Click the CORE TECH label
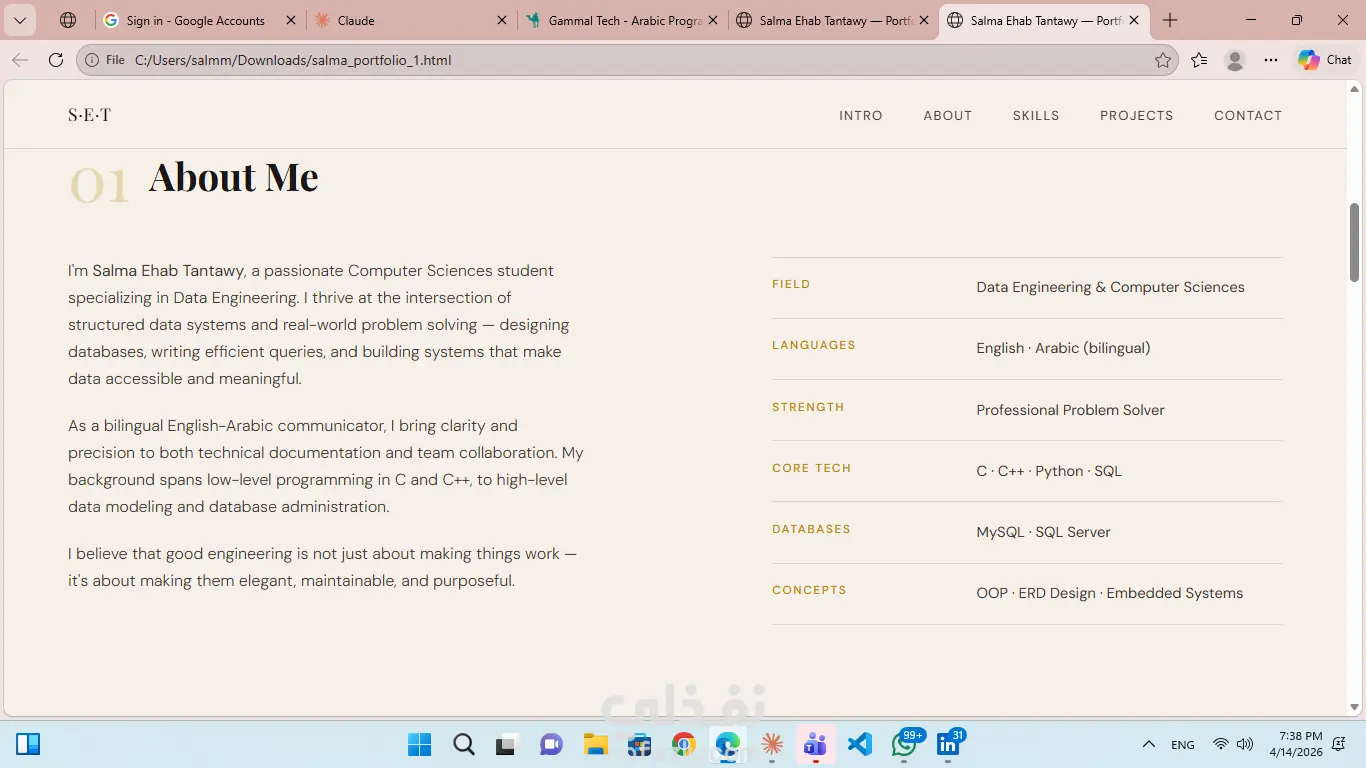 click(811, 468)
